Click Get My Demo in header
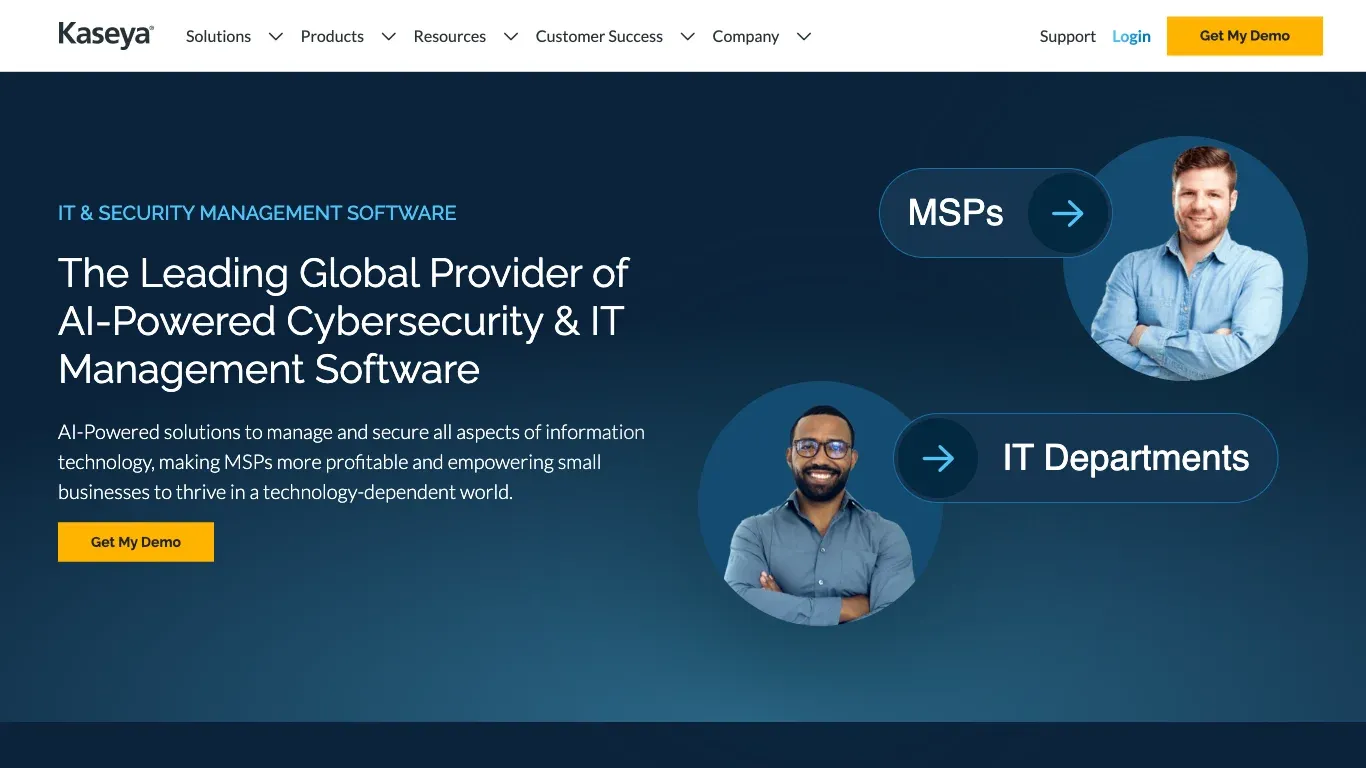 point(1245,36)
